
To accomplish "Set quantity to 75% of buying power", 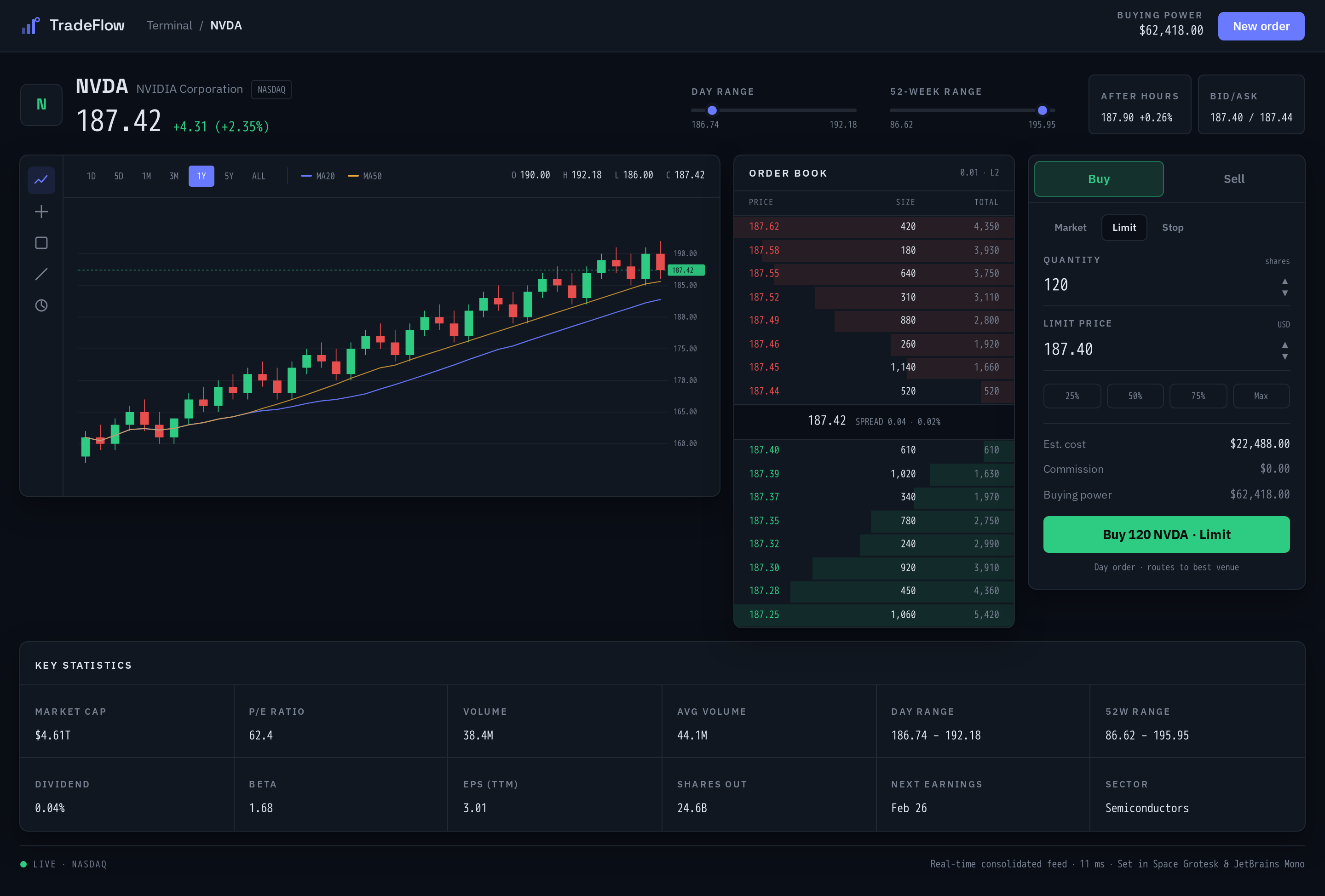I will [1198, 396].
